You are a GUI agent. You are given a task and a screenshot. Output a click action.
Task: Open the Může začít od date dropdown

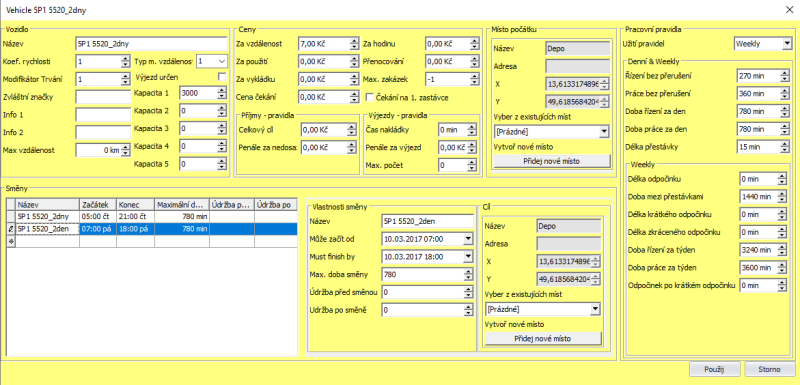(469, 239)
